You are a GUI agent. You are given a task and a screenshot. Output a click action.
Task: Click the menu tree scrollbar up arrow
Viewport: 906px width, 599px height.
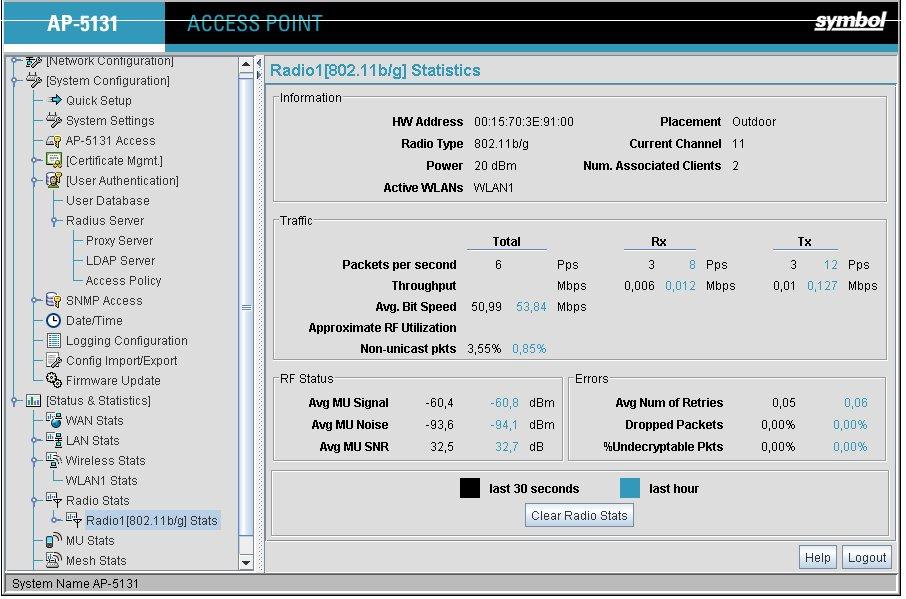pos(246,64)
